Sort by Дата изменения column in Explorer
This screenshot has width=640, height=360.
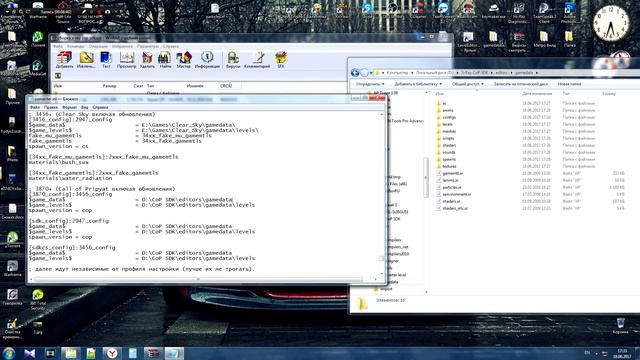pyautogui.click(x=537, y=94)
